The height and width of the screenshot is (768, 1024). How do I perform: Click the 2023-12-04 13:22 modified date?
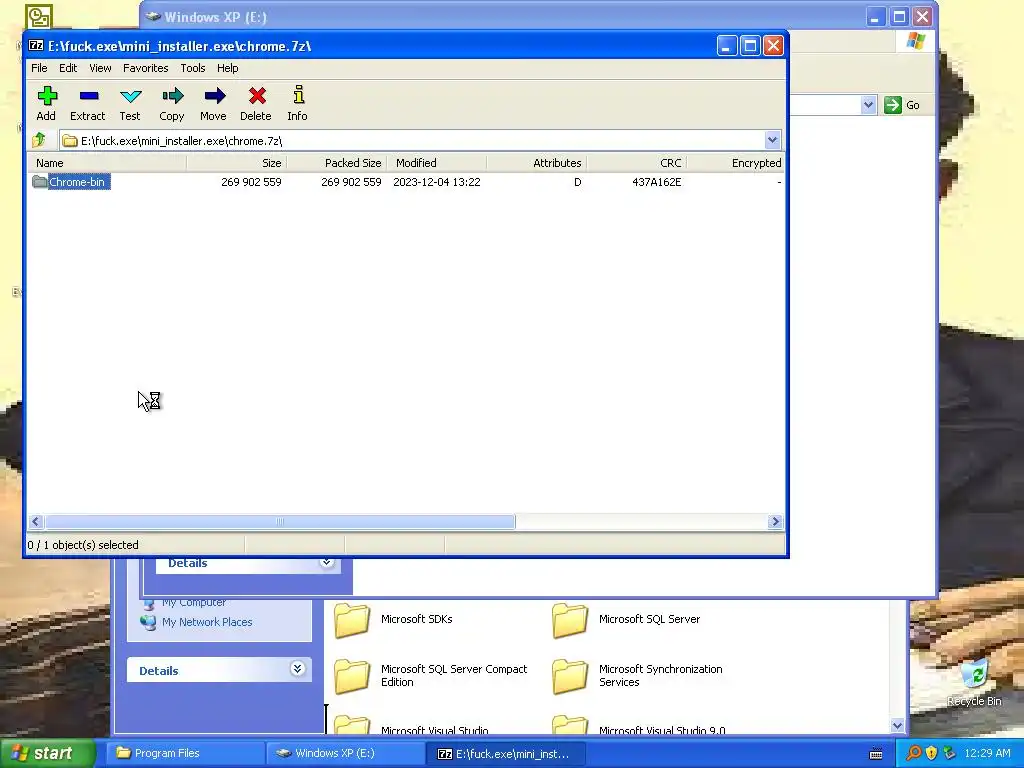pyautogui.click(x=436, y=182)
